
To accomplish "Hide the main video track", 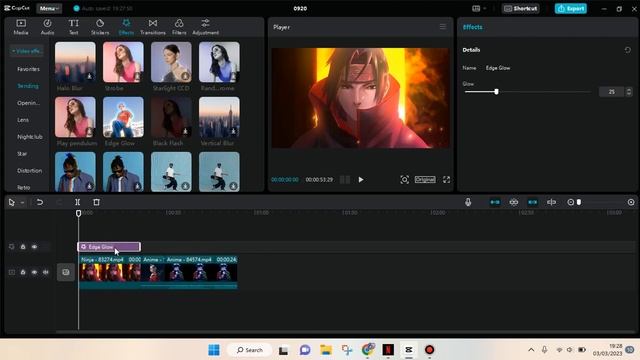I will pyautogui.click(x=34, y=272).
